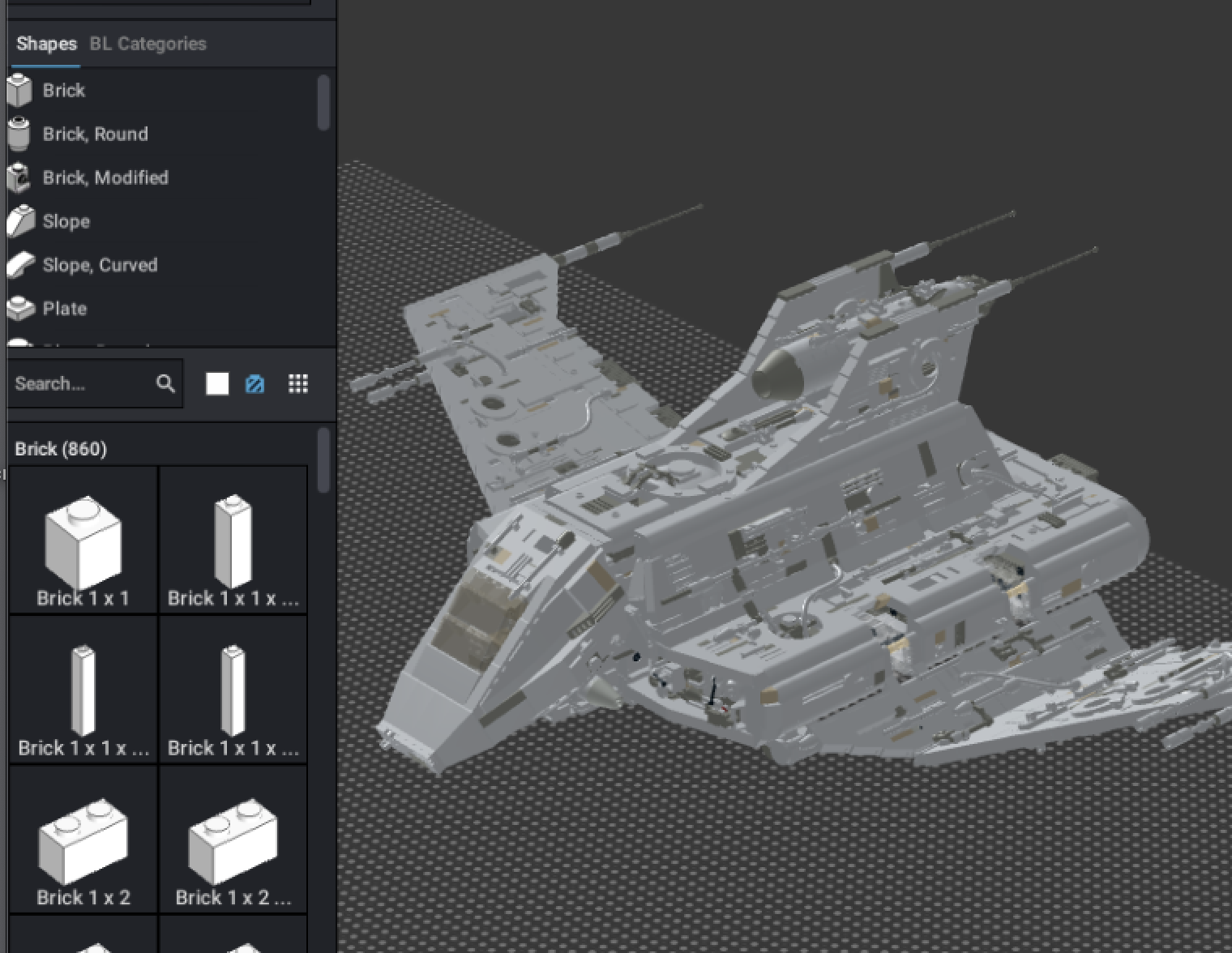Open the Brick, Round category
This screenshot has width=1232, height=953.
pyautogui.click(x=95, y=134)
